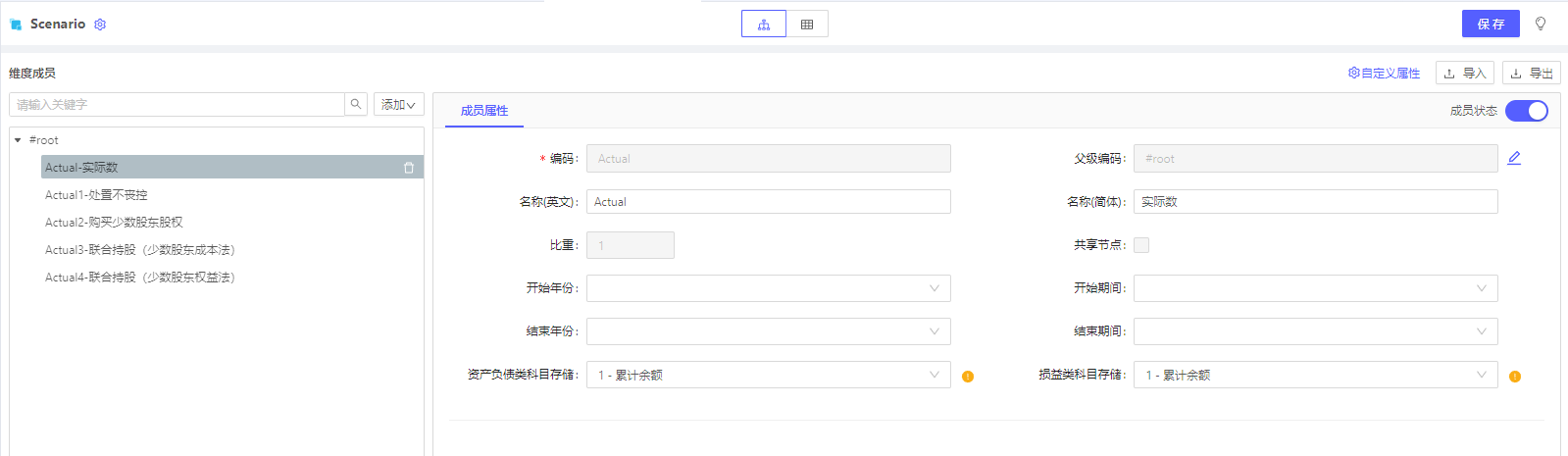Click the search magnifier icon
The height and width of the screenshot is (456, 1568).
tap(356, 104)
